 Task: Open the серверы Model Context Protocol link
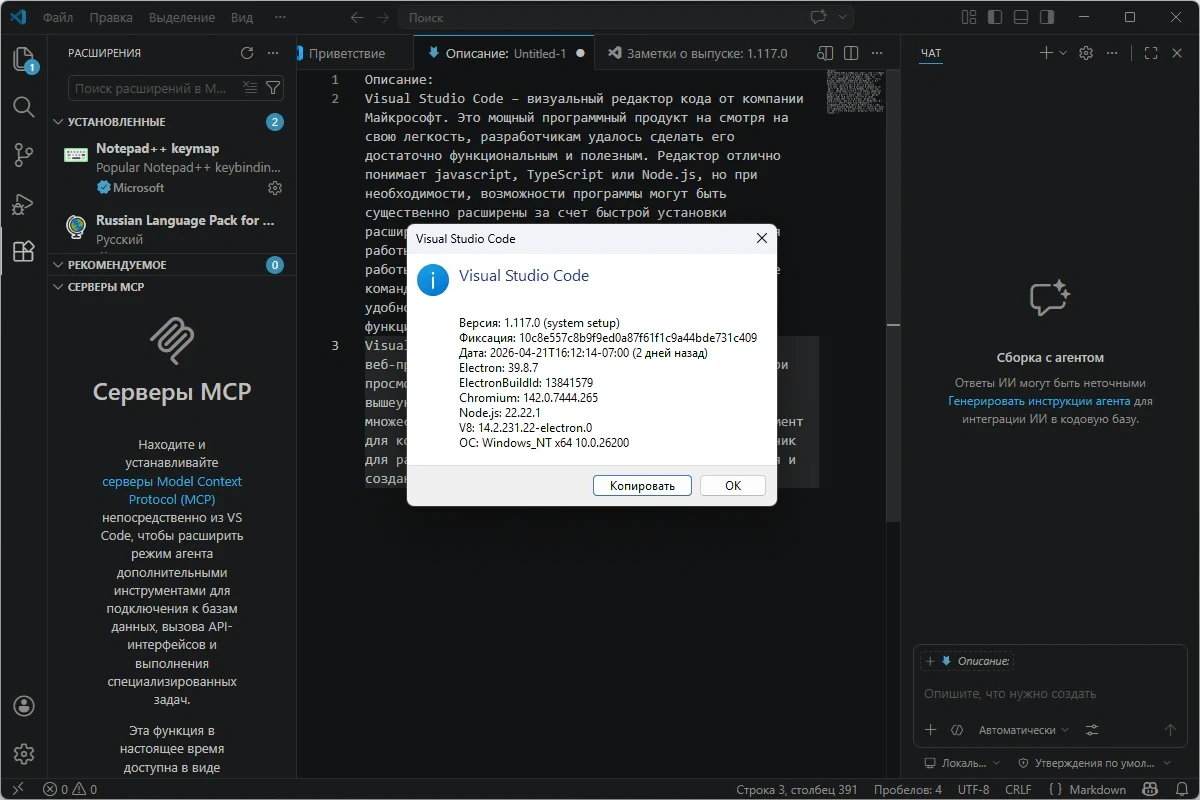coord(172,490)
